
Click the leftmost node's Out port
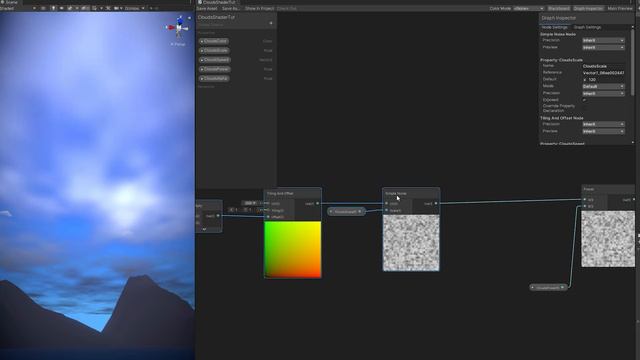218,216
